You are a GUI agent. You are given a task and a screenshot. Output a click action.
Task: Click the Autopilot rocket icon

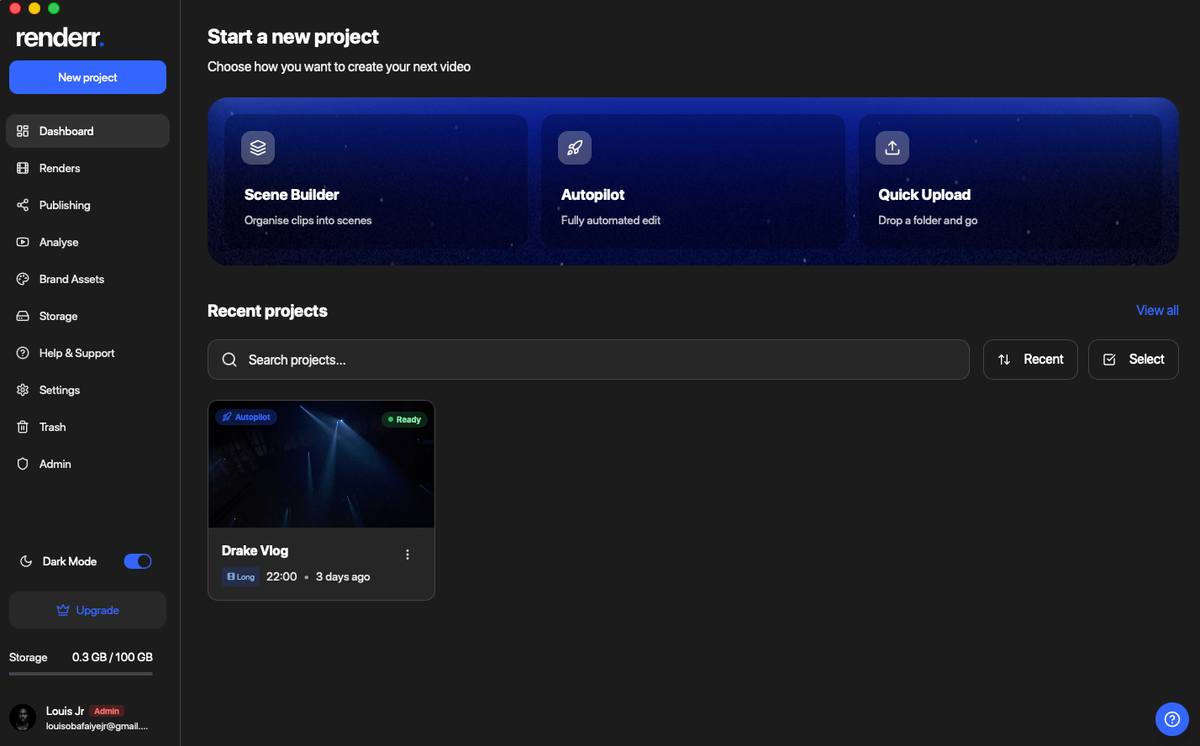pos(575,148)
